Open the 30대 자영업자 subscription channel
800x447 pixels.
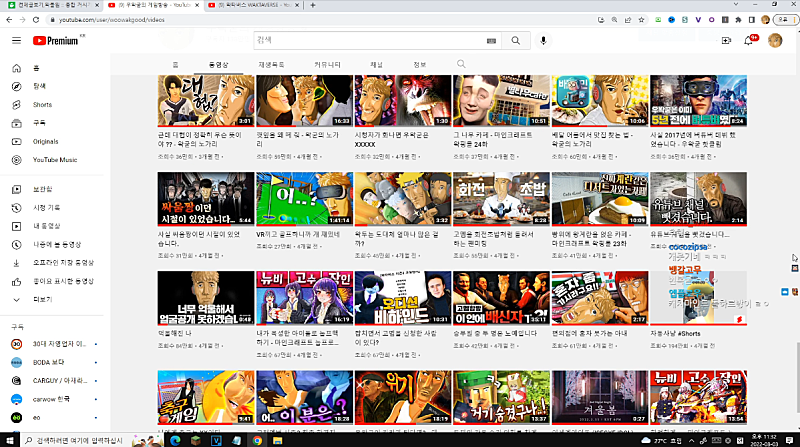(x=54, y=344)
